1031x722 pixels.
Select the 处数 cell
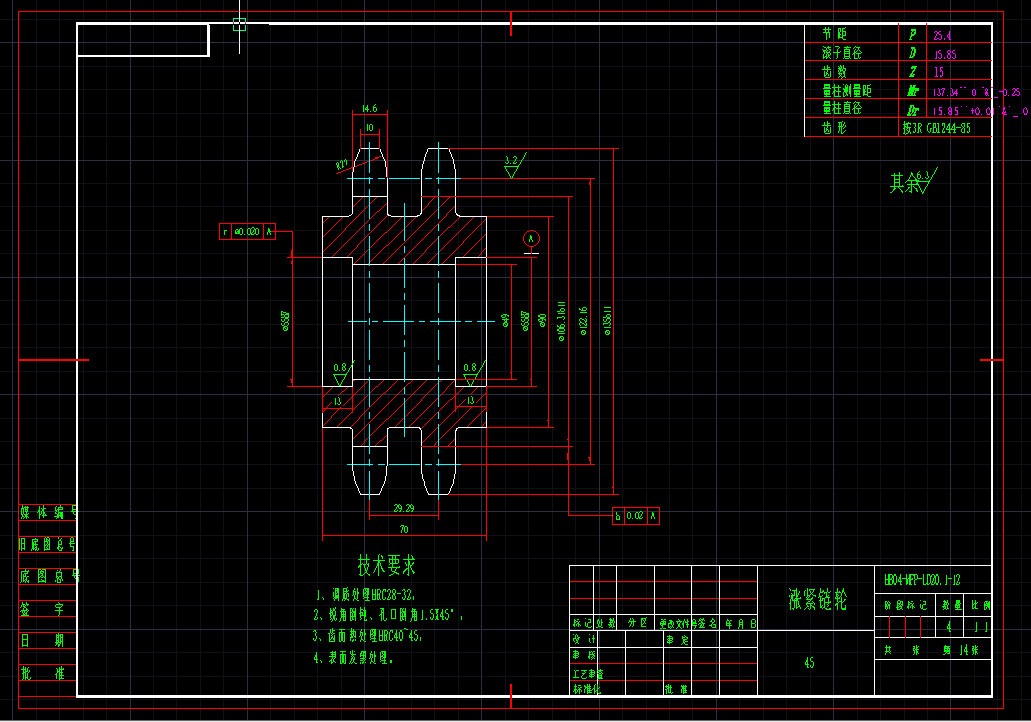(606, 623)
